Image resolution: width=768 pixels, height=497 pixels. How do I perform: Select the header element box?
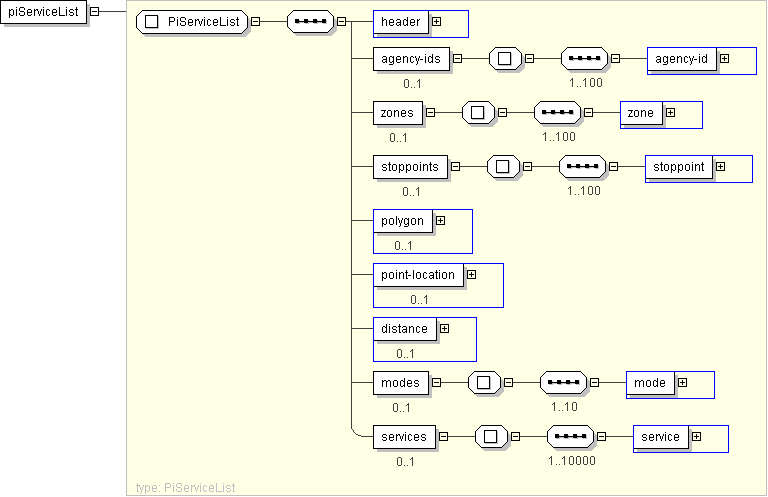(401, 22)
